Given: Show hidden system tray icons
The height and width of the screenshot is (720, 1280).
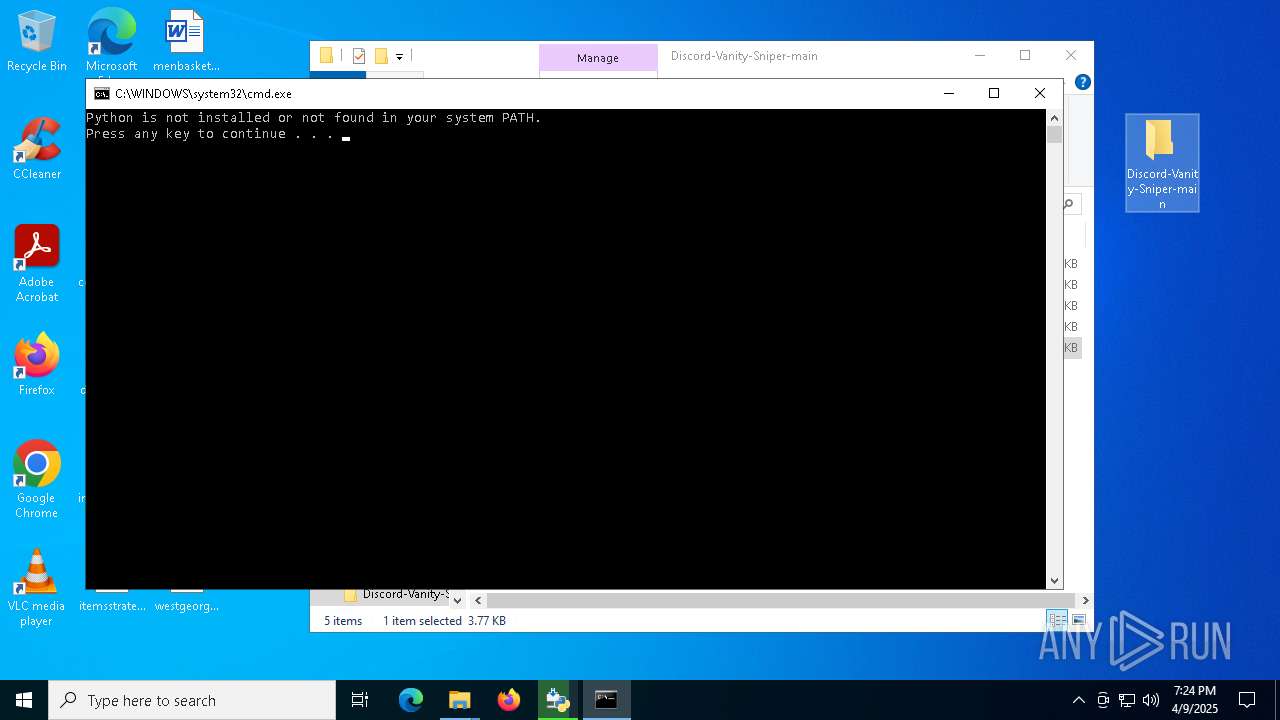Looking at the screenshot, I should point(1078,700).
